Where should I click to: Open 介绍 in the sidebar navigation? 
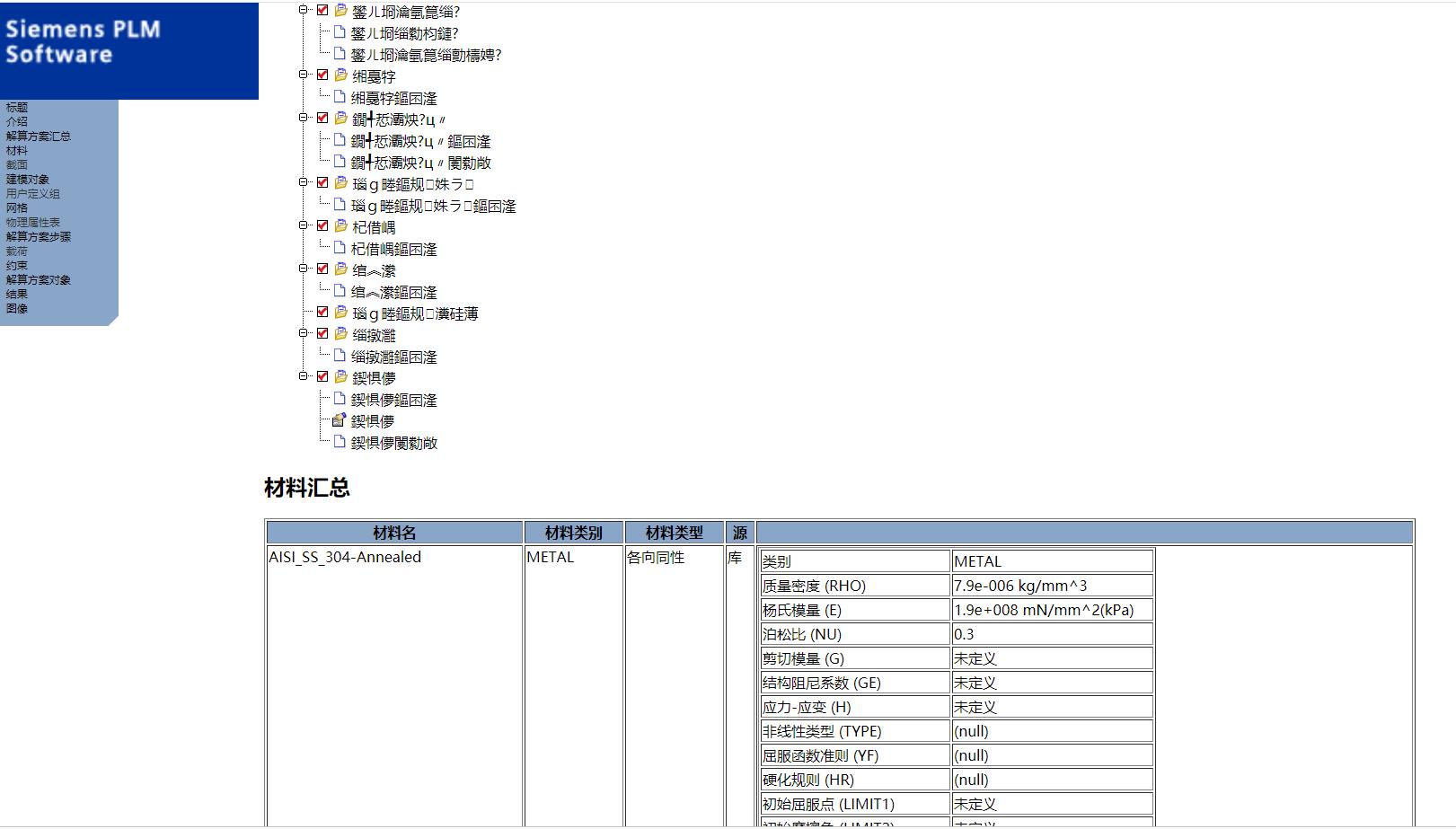pos(17,122)
